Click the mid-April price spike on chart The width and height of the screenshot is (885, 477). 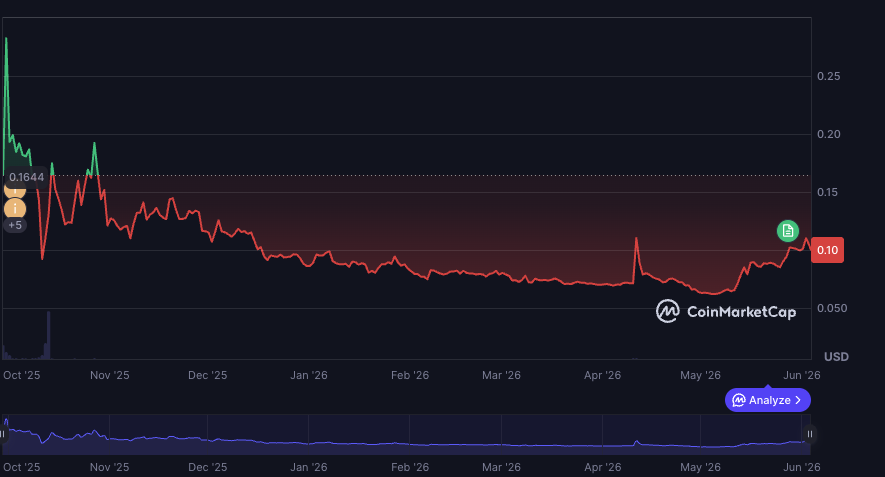point(636,239)
